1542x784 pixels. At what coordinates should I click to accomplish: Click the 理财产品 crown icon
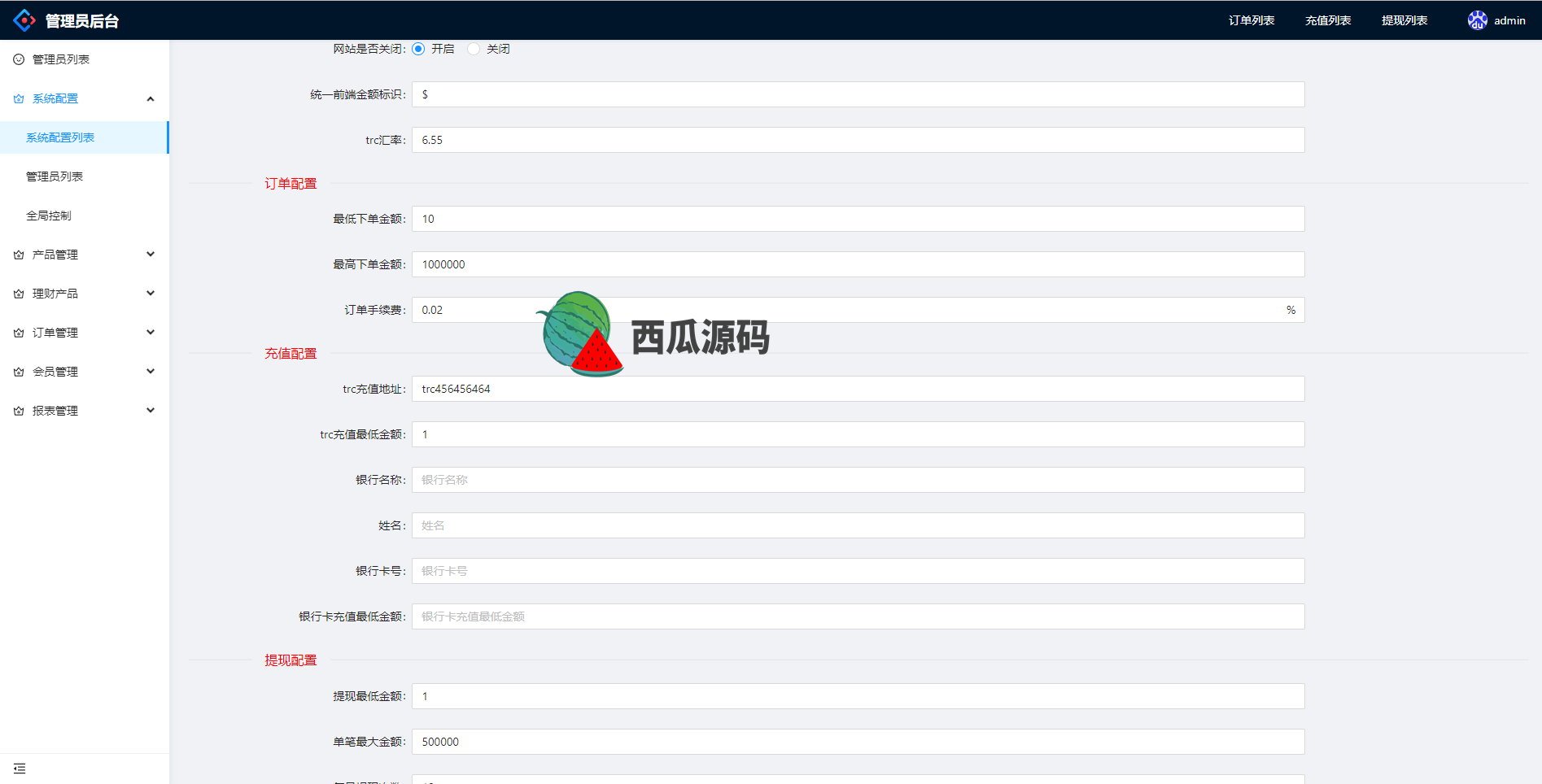pyautogui.click(x=19, y=294)
